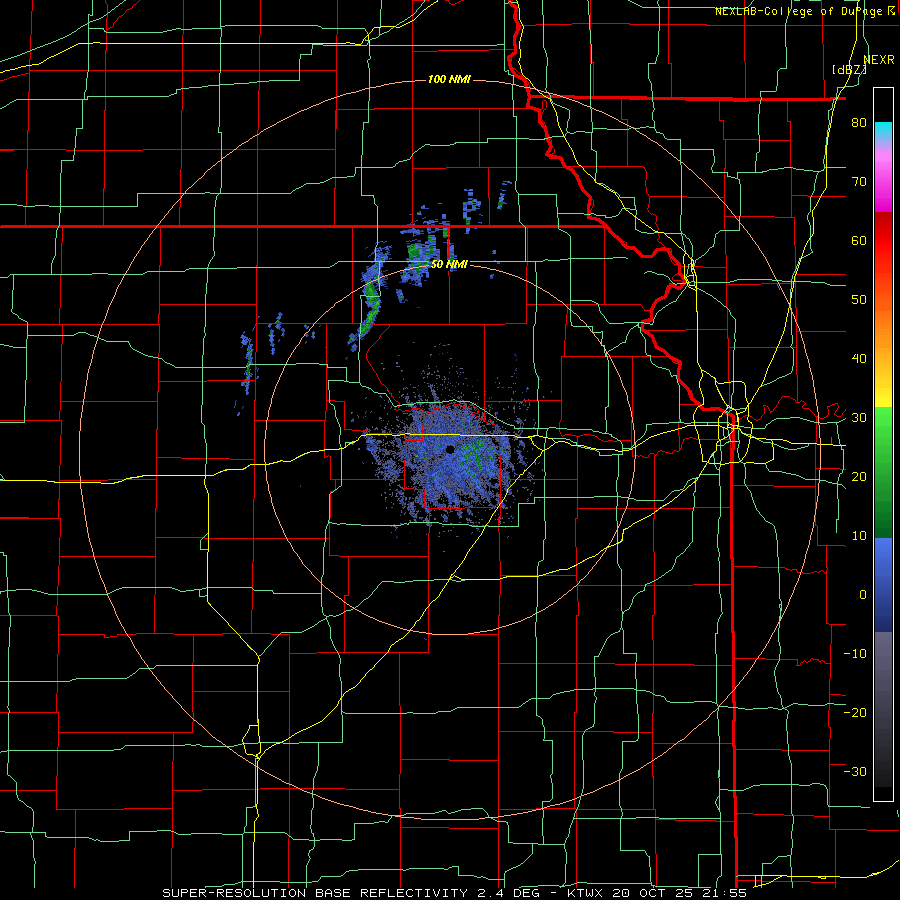Click the 50 NMI range ring label
900x900 pixels.
[x=449, y=265]
